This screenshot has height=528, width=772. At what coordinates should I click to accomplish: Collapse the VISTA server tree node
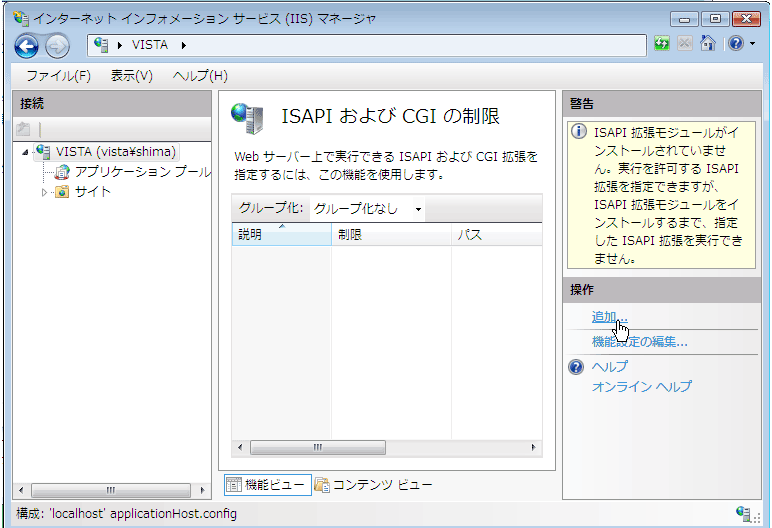25,152
